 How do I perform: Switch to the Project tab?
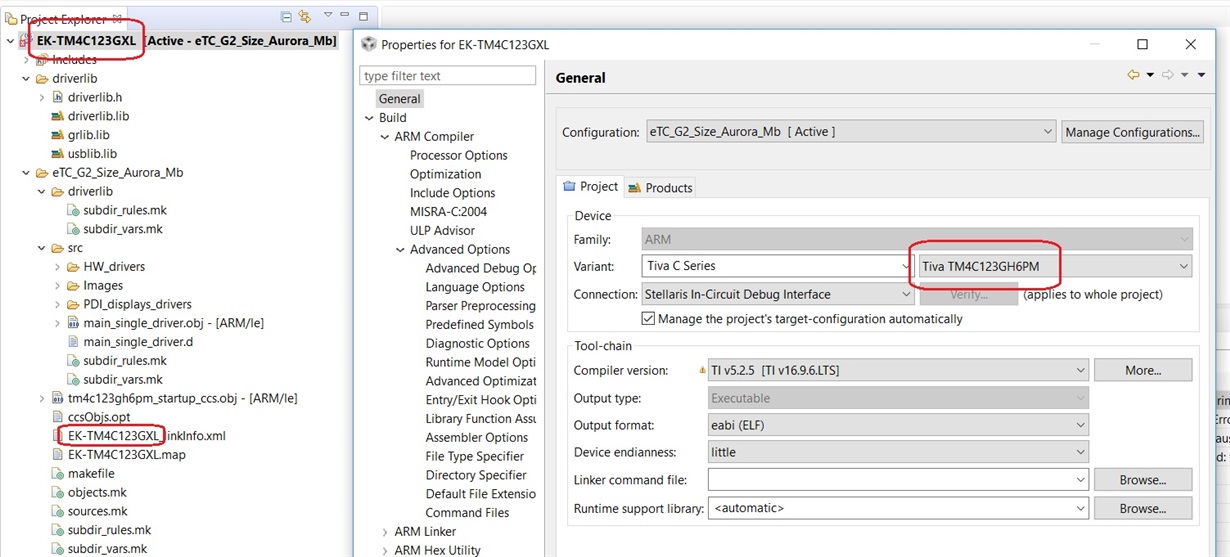pyautogui.click(x=590, y=187)
